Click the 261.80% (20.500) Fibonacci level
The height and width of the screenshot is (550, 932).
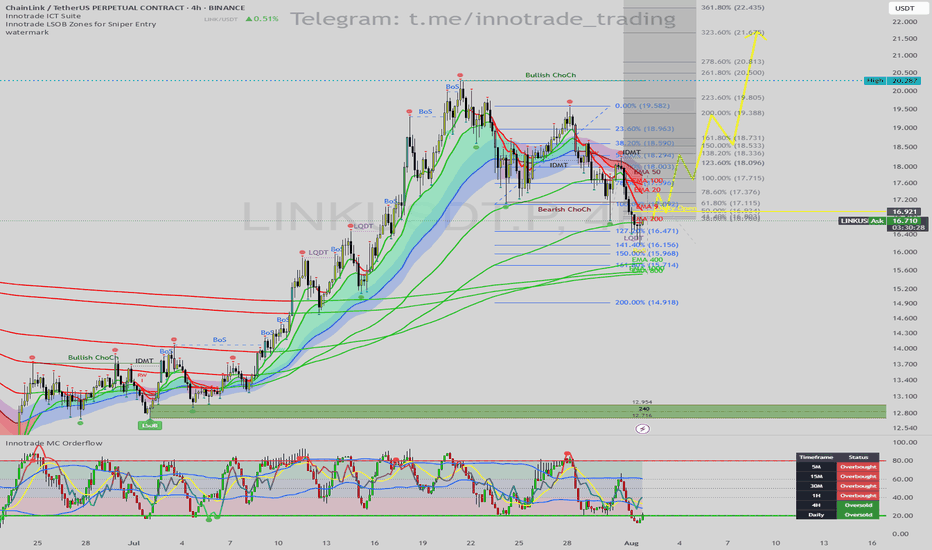(x=732, y=73)
